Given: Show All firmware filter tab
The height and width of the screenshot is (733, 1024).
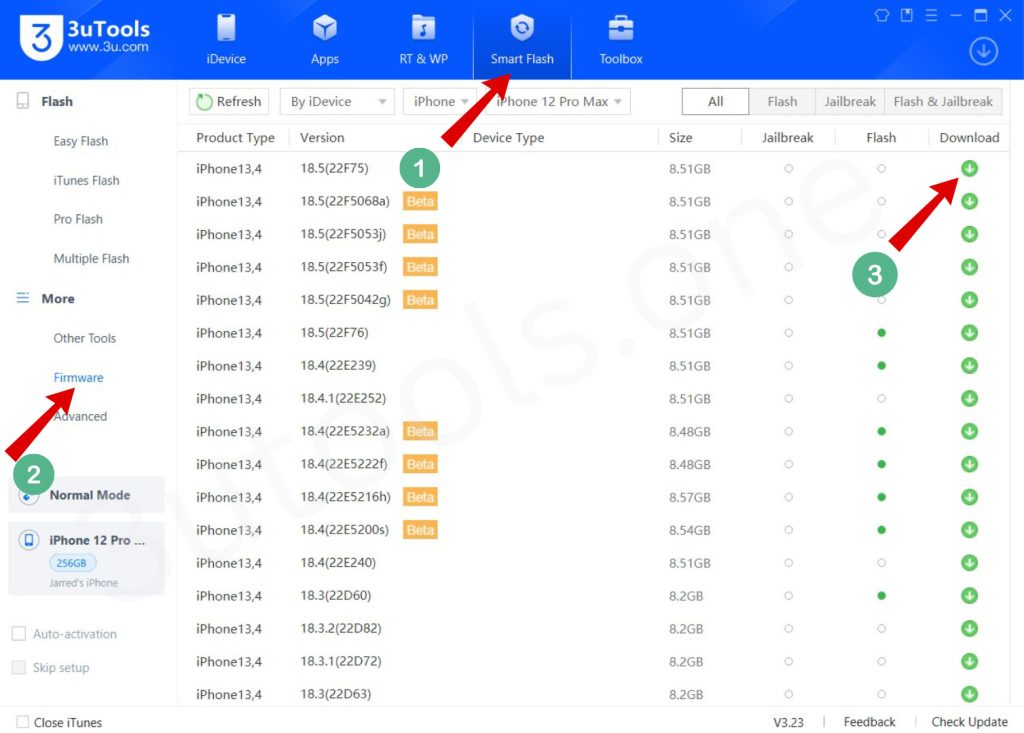Looking at the screenshot, I should [x=715, y=101].
